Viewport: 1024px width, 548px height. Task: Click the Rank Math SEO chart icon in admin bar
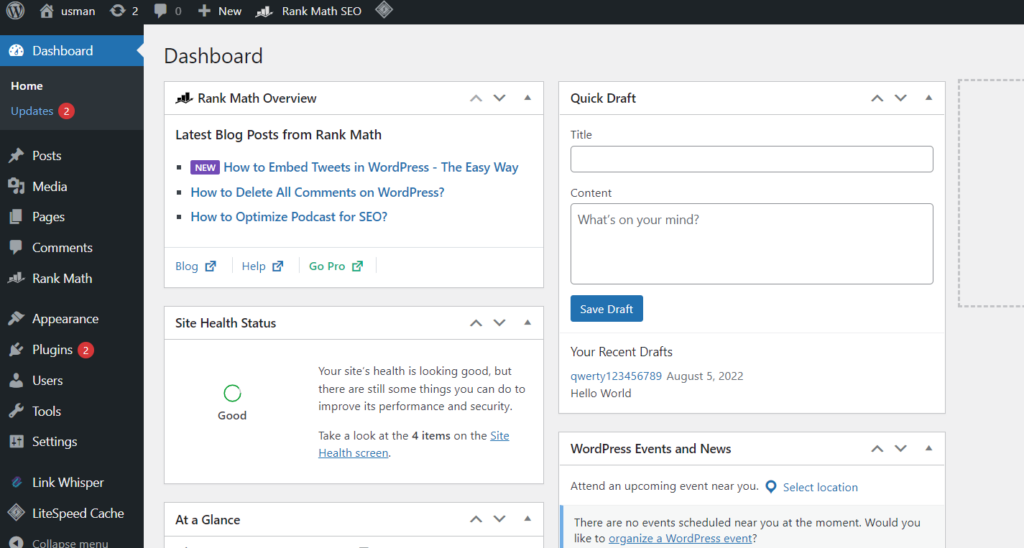coord(264,11)
